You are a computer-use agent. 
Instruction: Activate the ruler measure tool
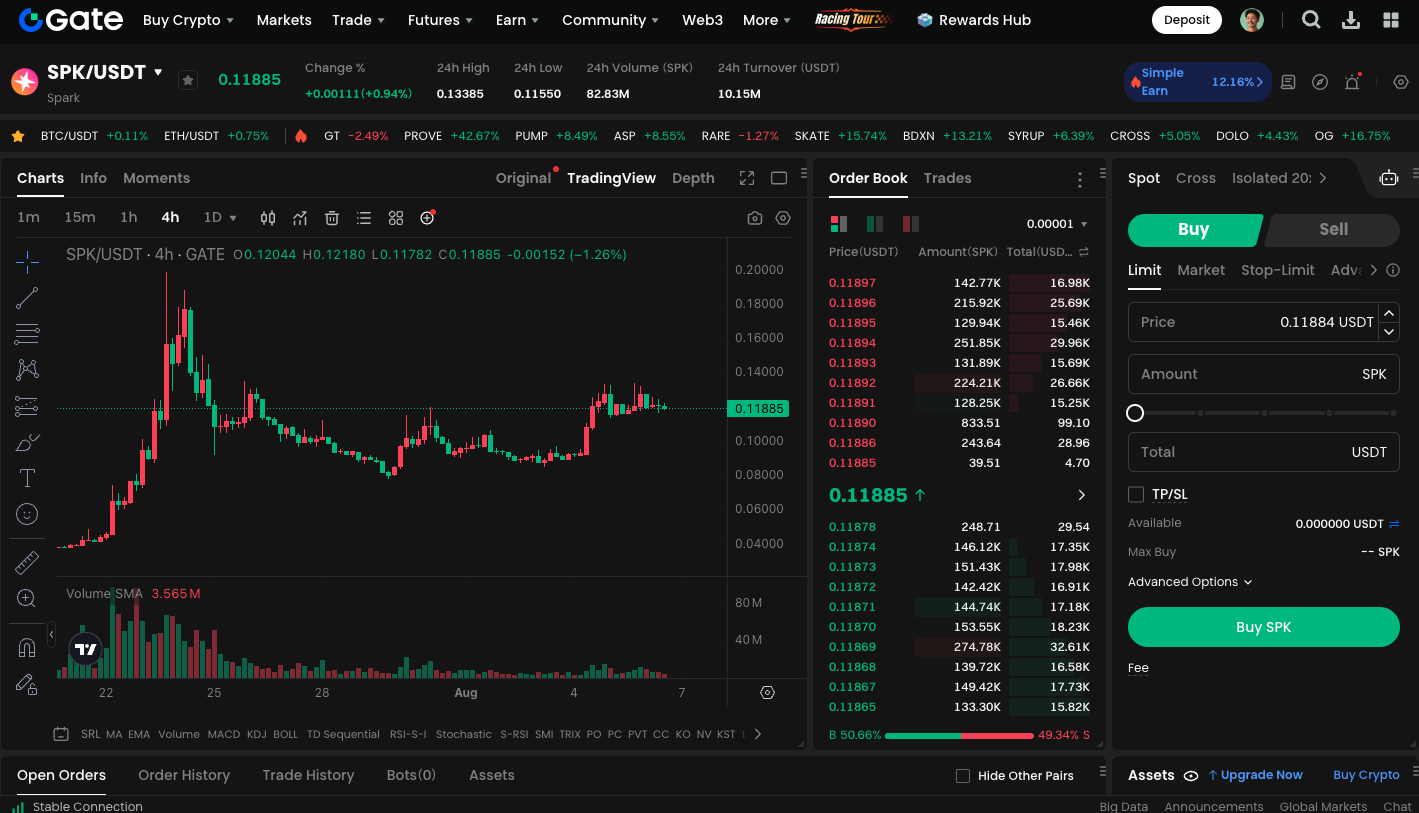tap(27, 563)
